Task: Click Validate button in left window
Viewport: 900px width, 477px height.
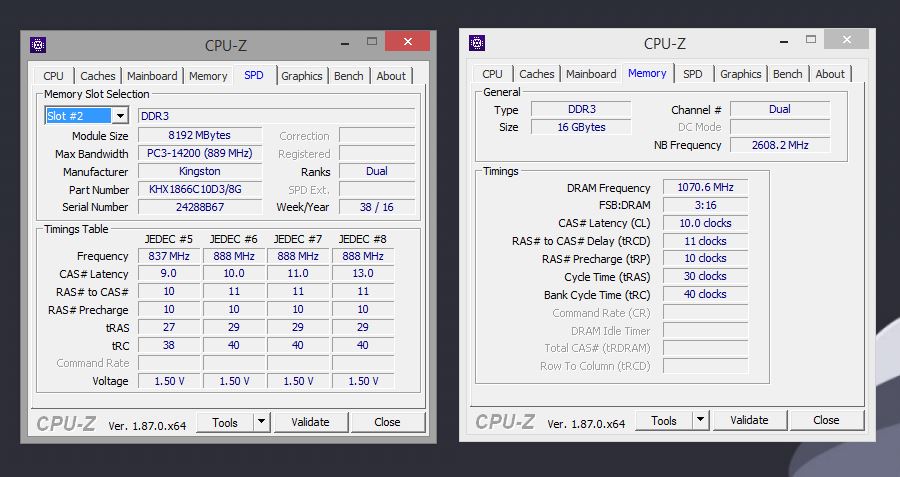Action: pos(311,422)
